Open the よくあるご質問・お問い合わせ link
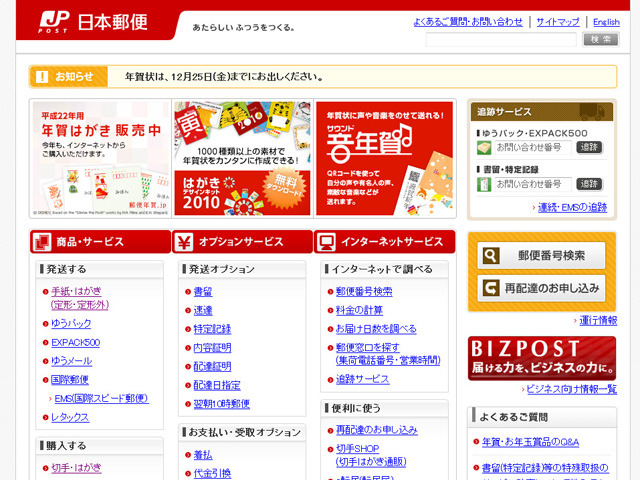Image resolution: width=640 pixels, height=480 pixels. (x=468, y=22)
